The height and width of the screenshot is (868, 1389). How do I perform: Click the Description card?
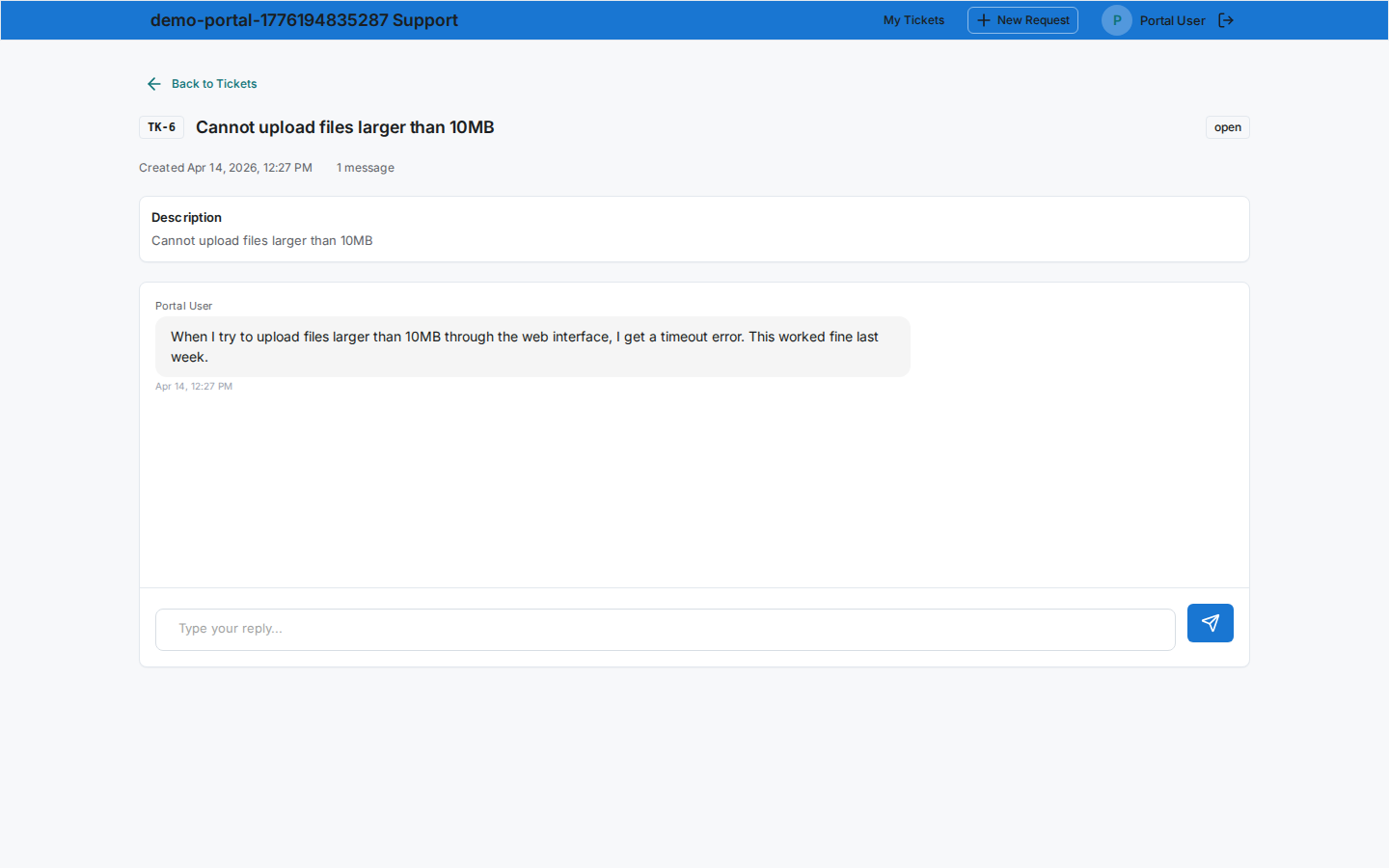coord(694,229)
